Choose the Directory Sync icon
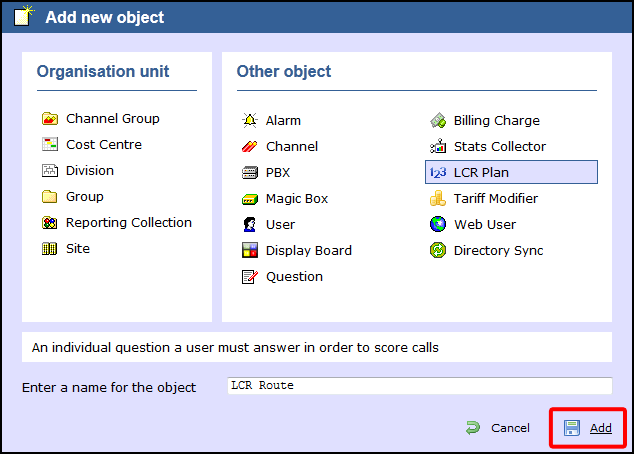This screenshot has width=634, height=454. 438,251
